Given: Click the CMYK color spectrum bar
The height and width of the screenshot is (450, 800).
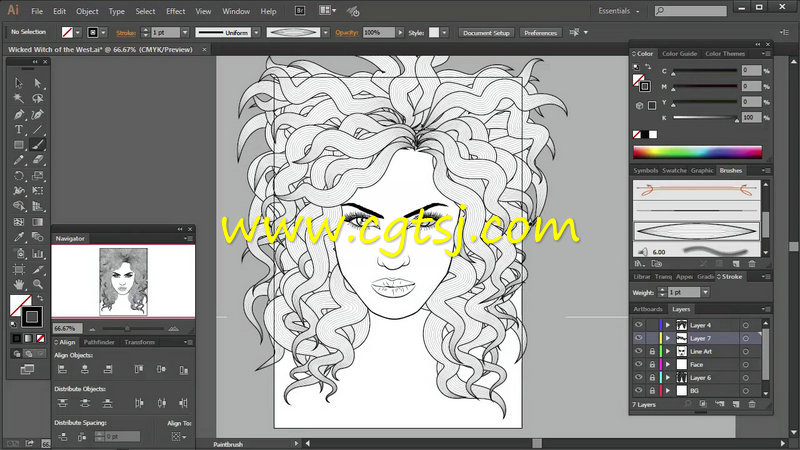Looking at the screenshot, I should pyautogui.click(x=697, y=152).
